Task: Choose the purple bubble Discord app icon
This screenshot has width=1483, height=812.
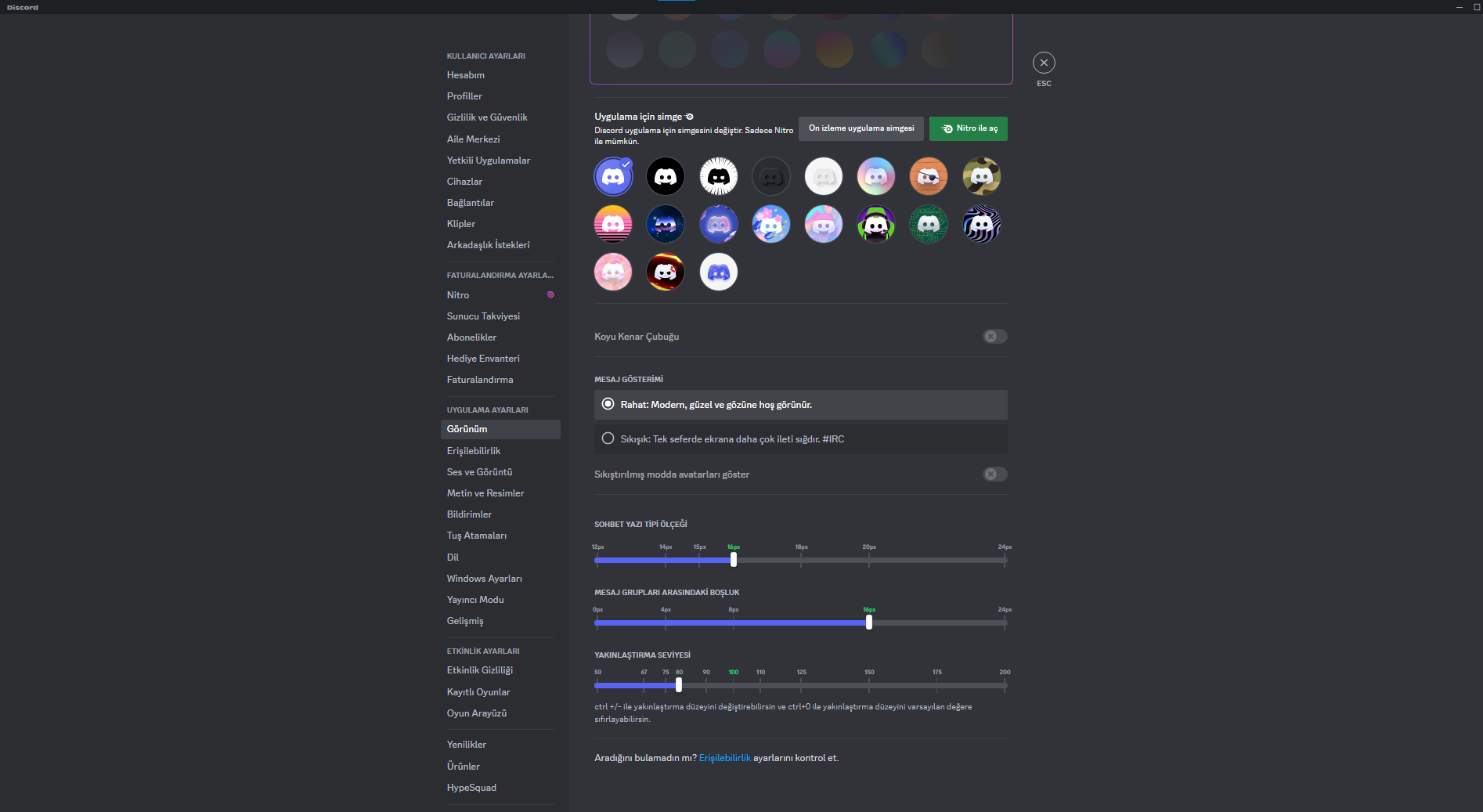Action: [x=719, y=225]
